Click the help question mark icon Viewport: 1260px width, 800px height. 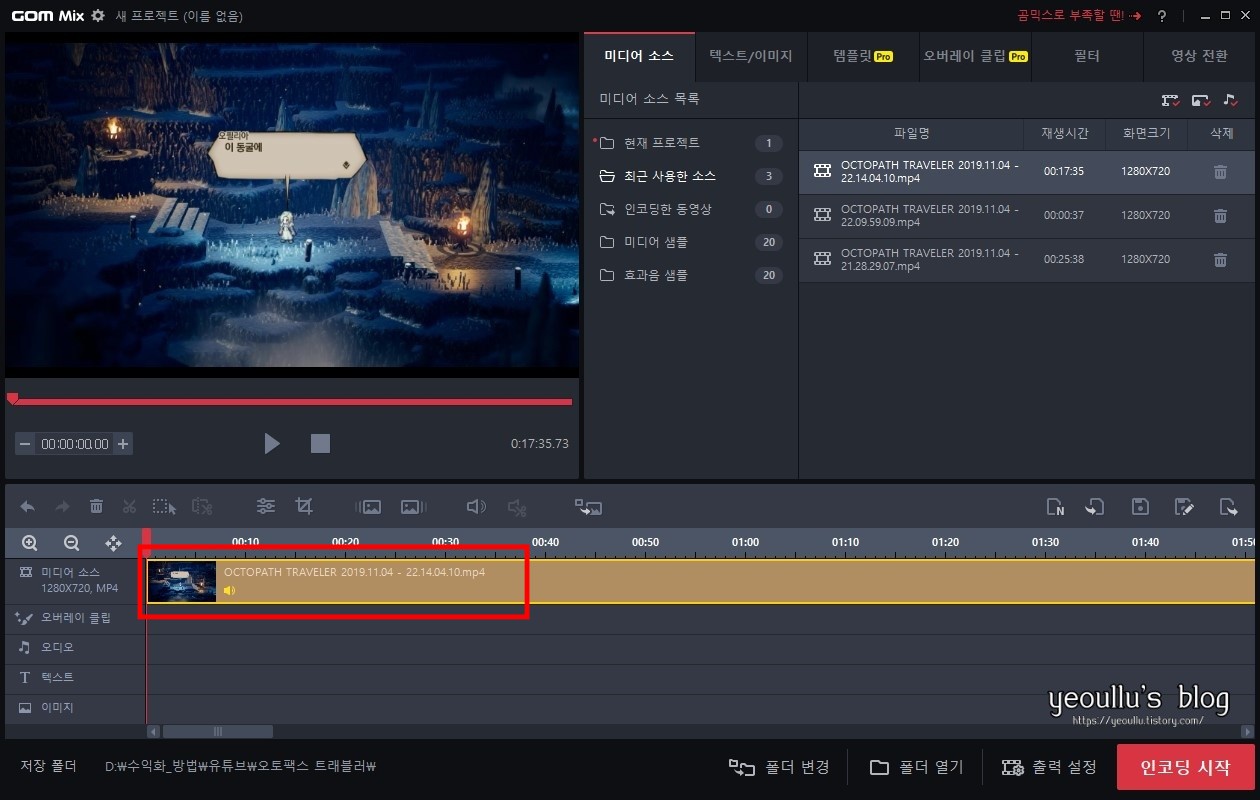coord(1162,16)
